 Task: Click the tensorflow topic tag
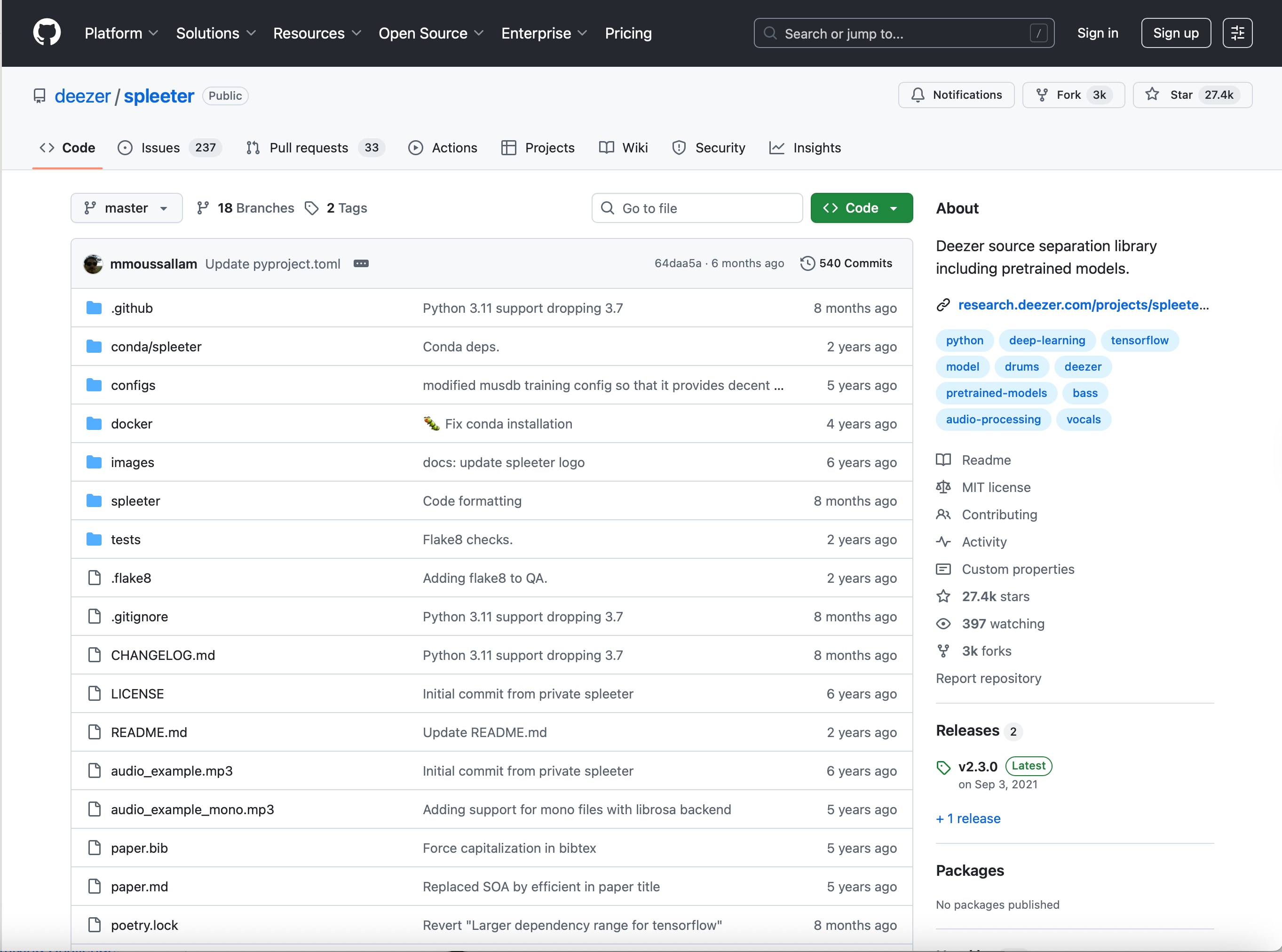coord(1139,341)
